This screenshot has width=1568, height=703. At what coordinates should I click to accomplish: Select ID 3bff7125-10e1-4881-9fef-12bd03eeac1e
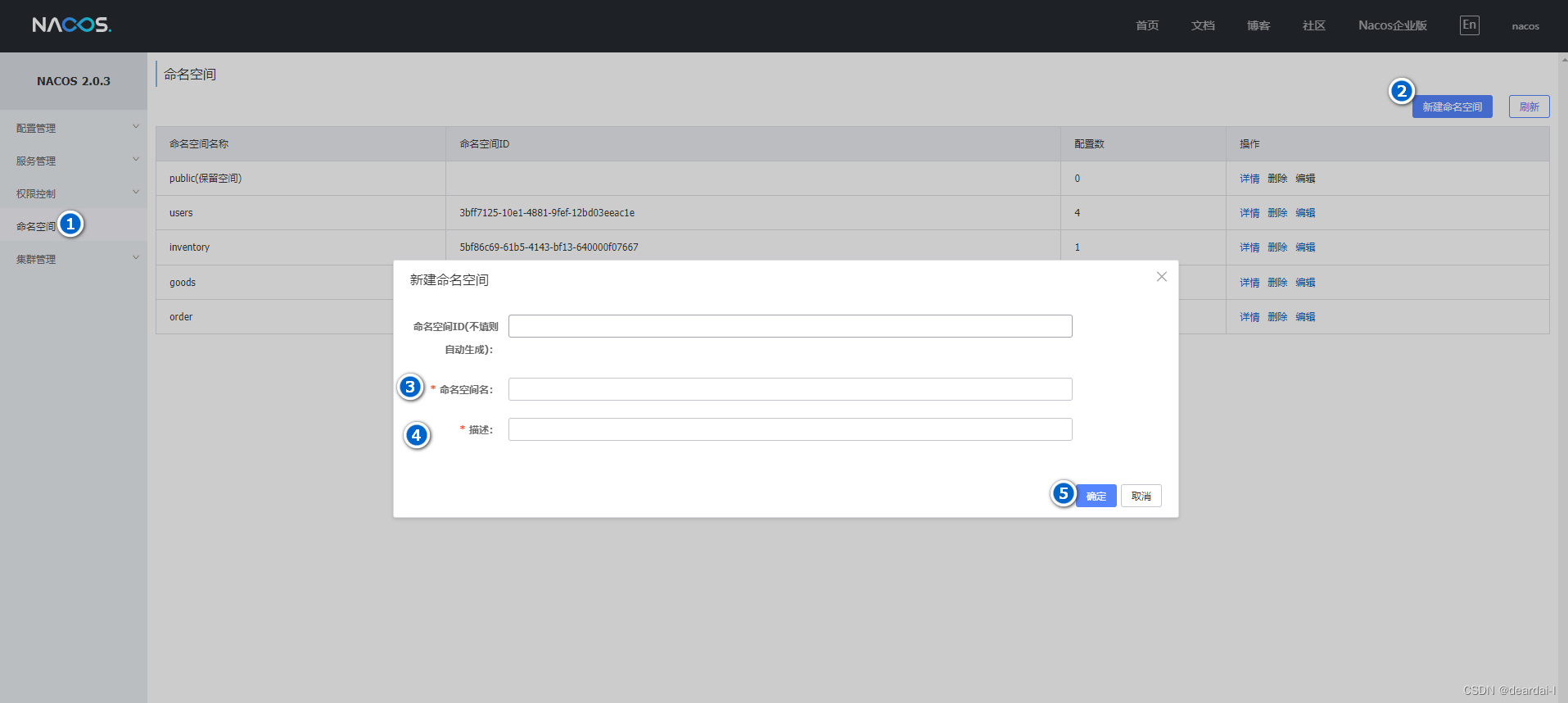tap(547, 213)
